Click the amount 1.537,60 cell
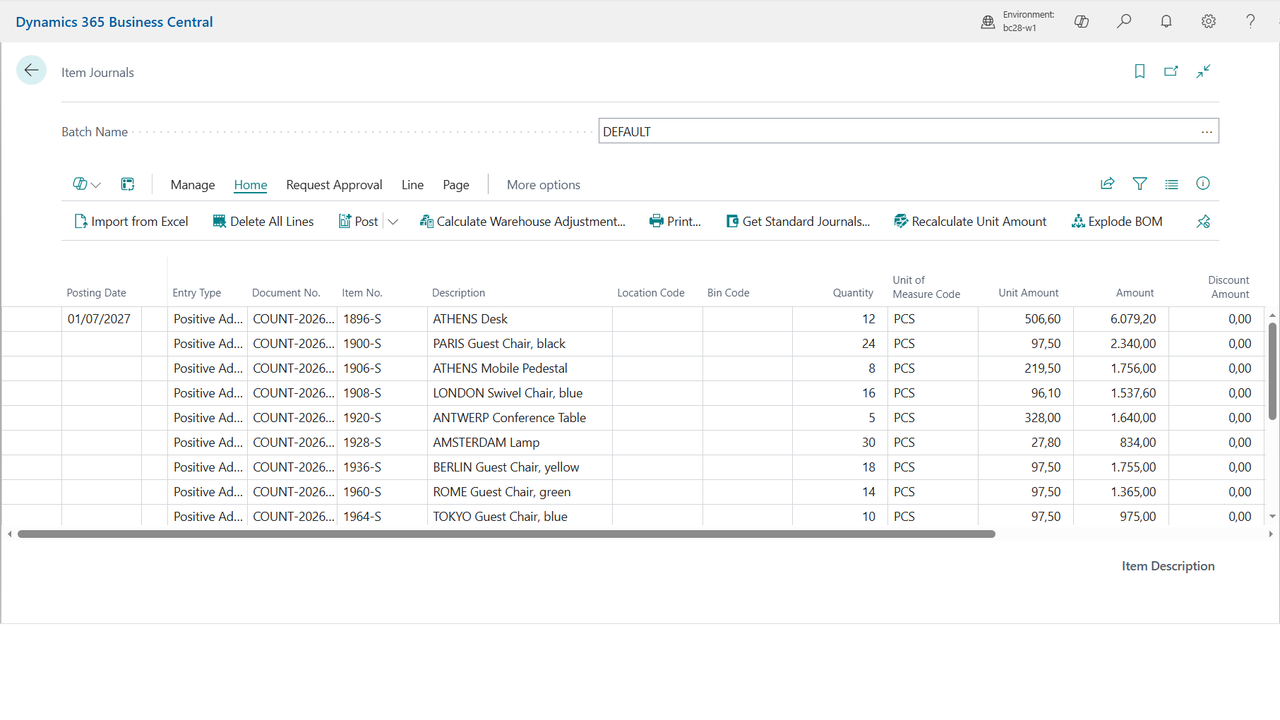 [1121, 393]
